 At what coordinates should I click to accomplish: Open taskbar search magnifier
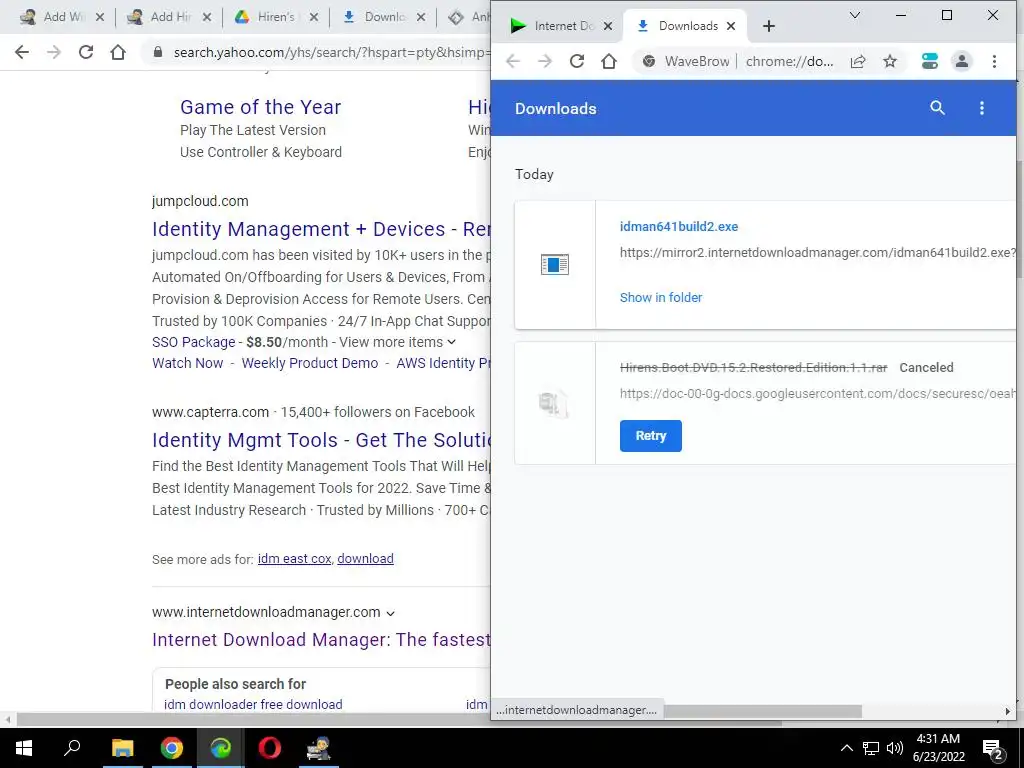click(x=72, y=748)
